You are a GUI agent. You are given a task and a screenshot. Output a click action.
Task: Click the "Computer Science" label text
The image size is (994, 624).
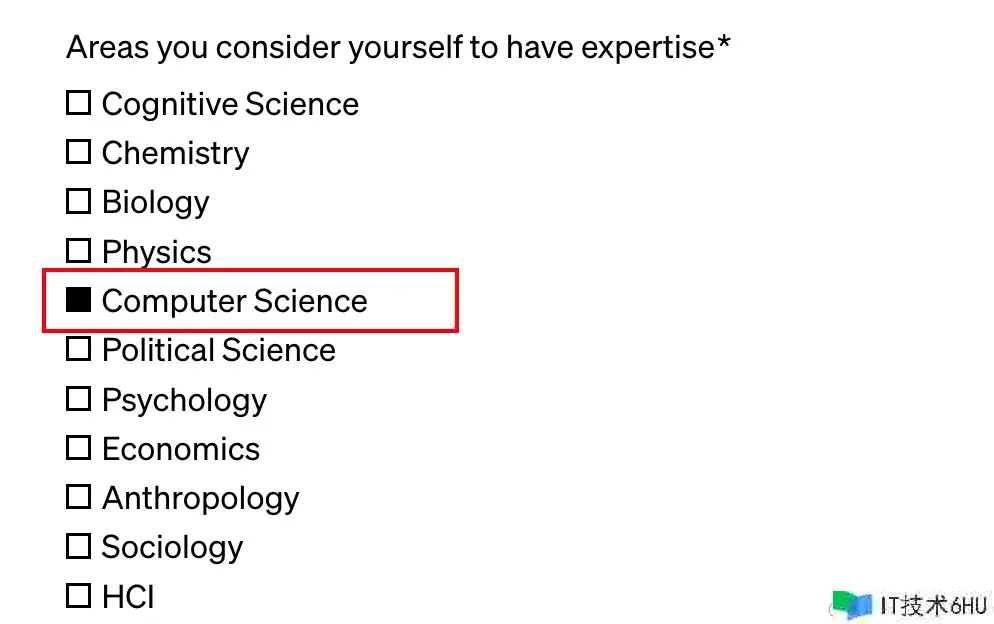234,301
